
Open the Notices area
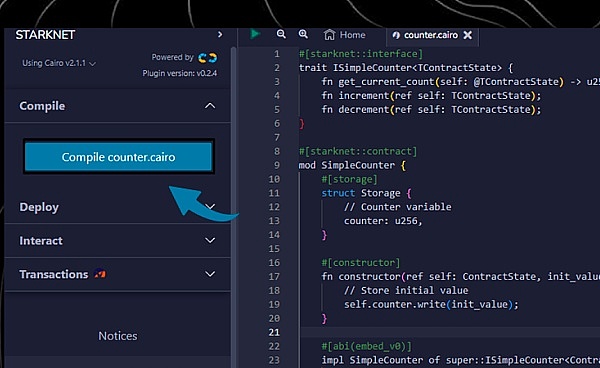tap(118, 336)
